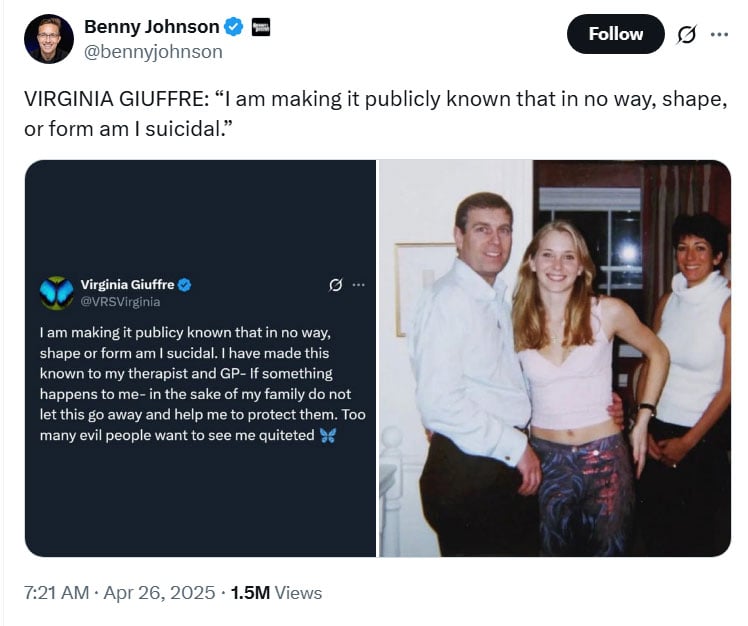The image size is (748, 626).
Task: Open the 7:21 AM Apr 26, 2025 timestamp
Action: (x=119, y=593)
